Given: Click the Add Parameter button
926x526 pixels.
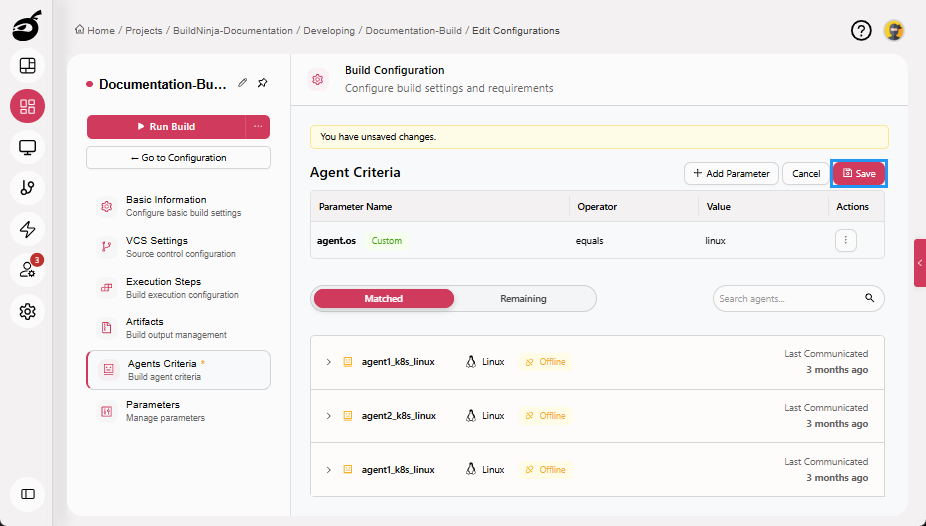Looking at the screenshot, I should (x=731, y=174).
